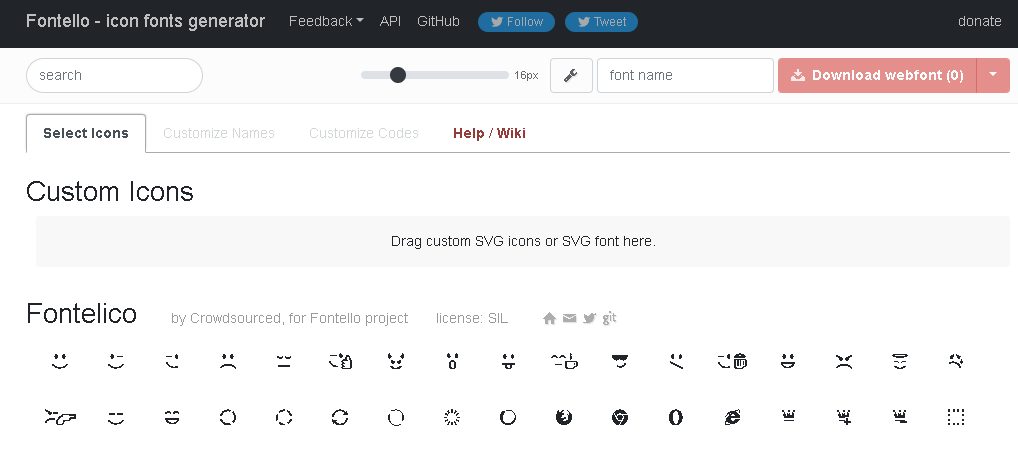
Task: Click the Fontelico email envelope icon
Action: coord(569,319)
